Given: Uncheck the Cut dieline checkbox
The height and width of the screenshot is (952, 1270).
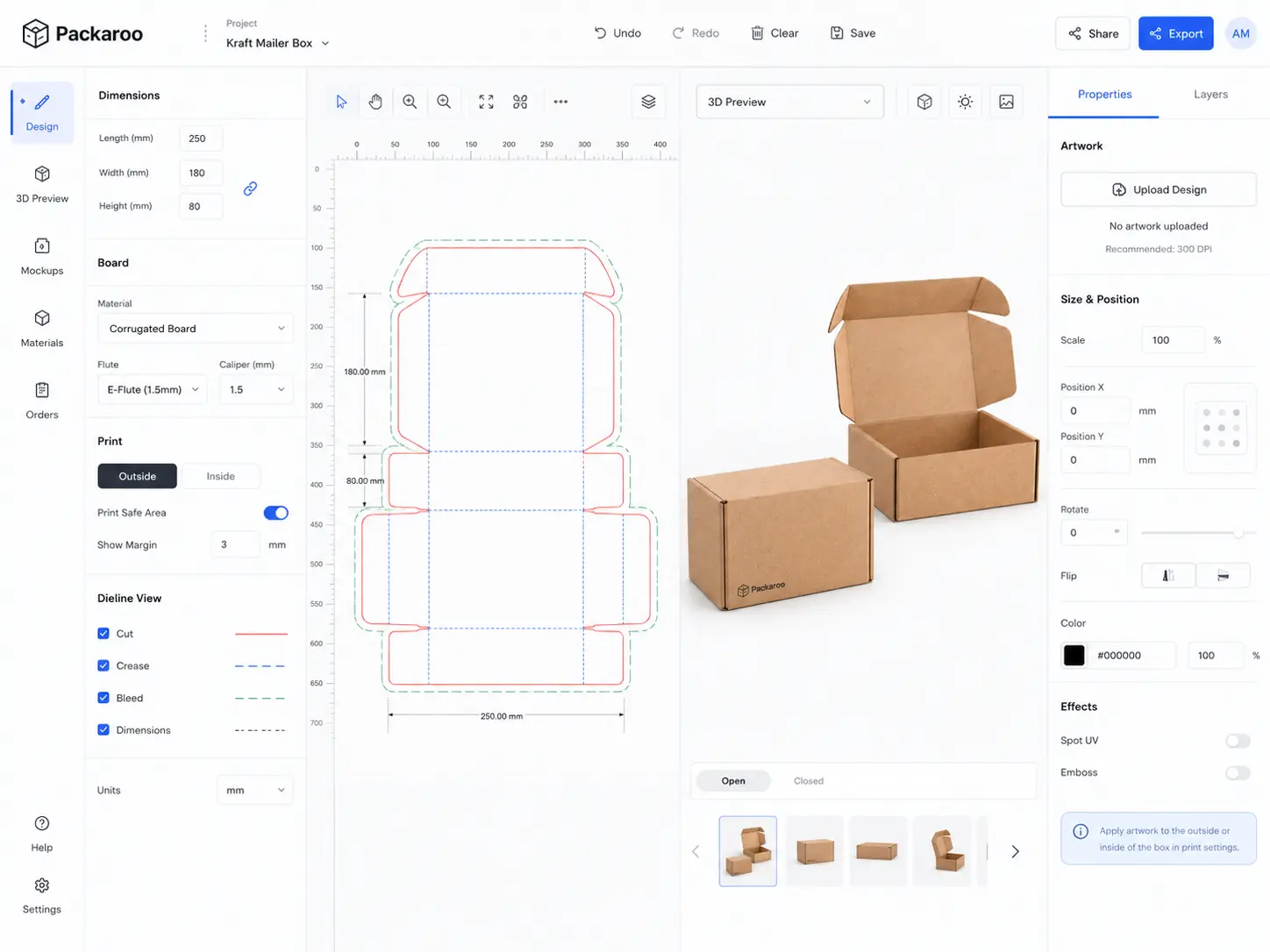Looking at the screenshot, I should tap(103, 633).
